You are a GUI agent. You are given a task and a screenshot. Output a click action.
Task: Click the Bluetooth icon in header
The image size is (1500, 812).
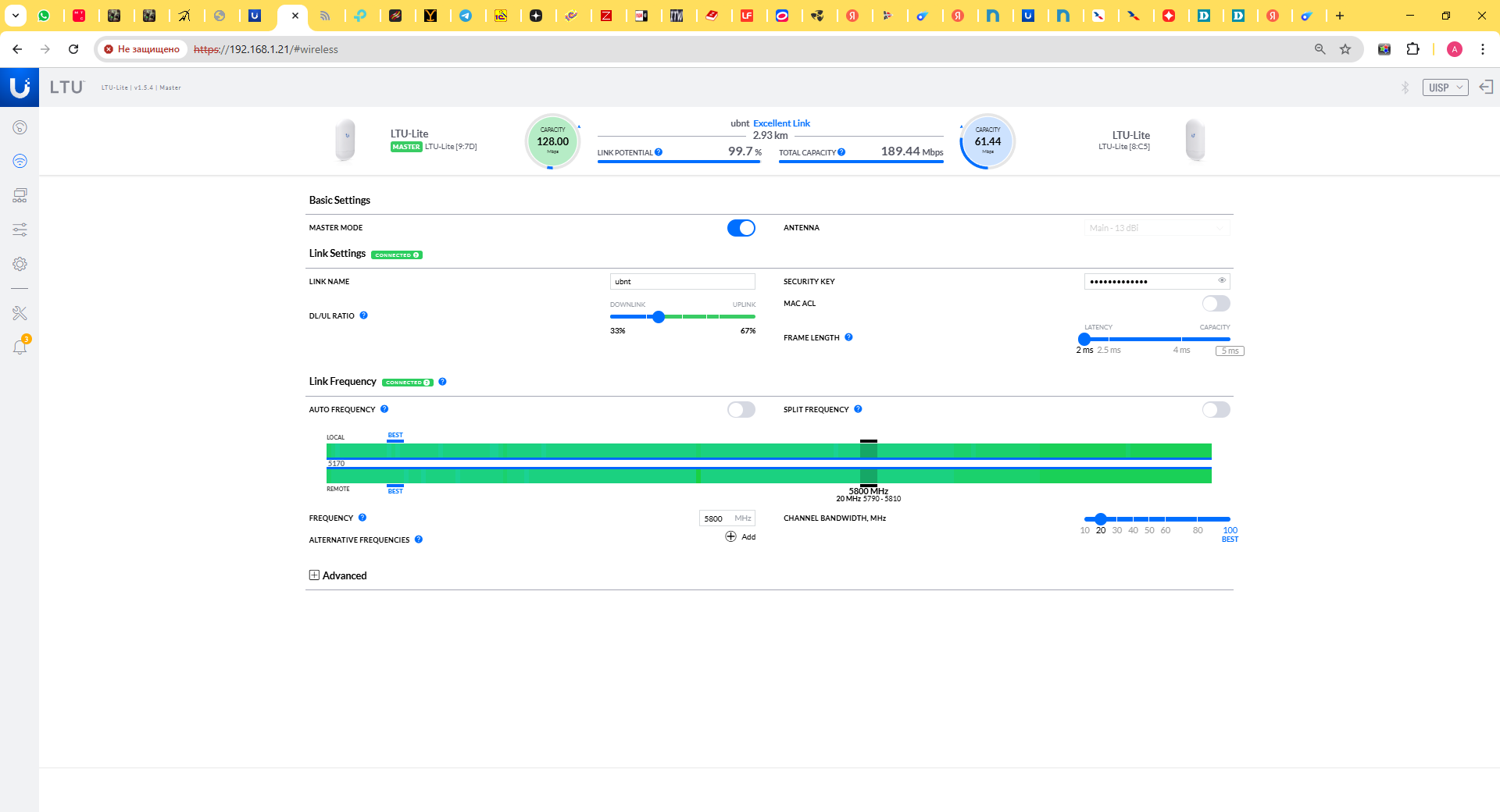point(1405,87)
